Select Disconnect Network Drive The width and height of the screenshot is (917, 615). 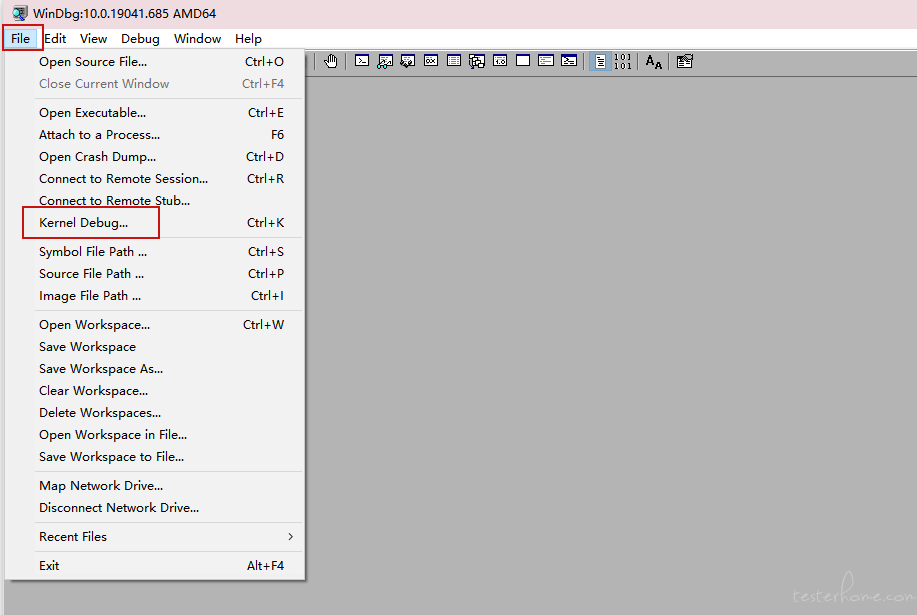155,508
